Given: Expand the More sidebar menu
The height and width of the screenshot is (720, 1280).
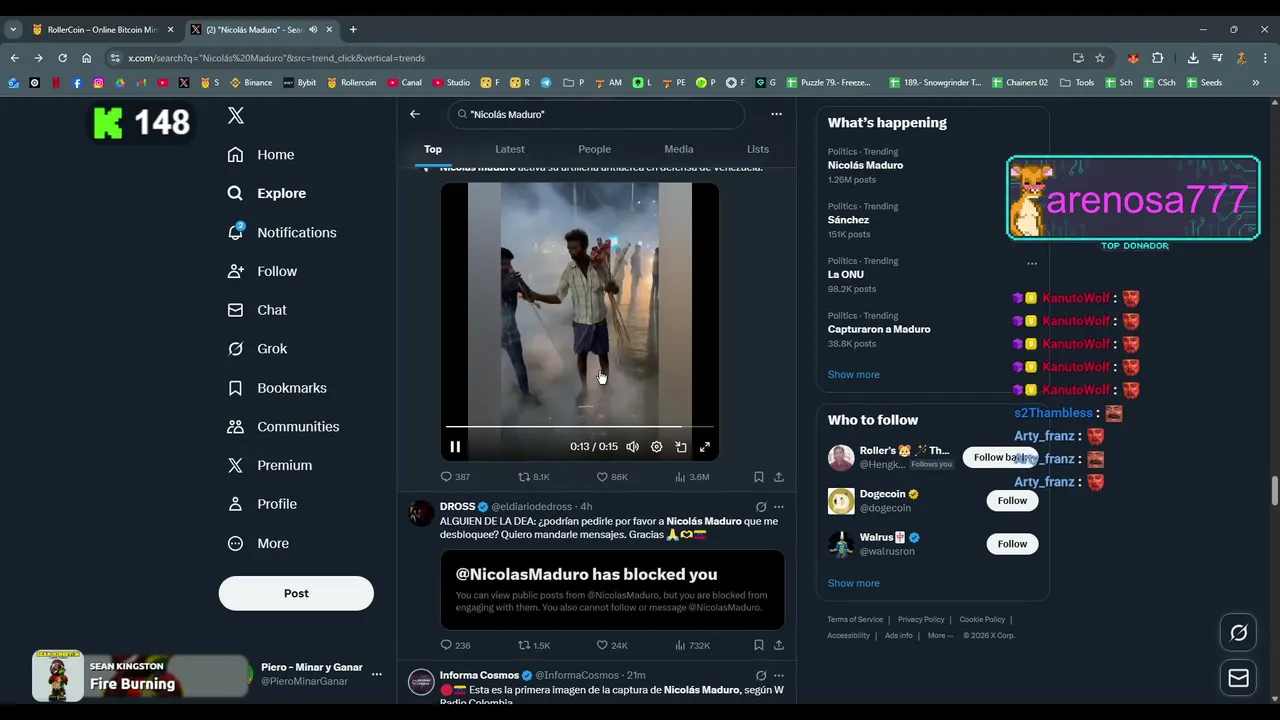Looking at the screenshot, I should (x=258, y=543).
